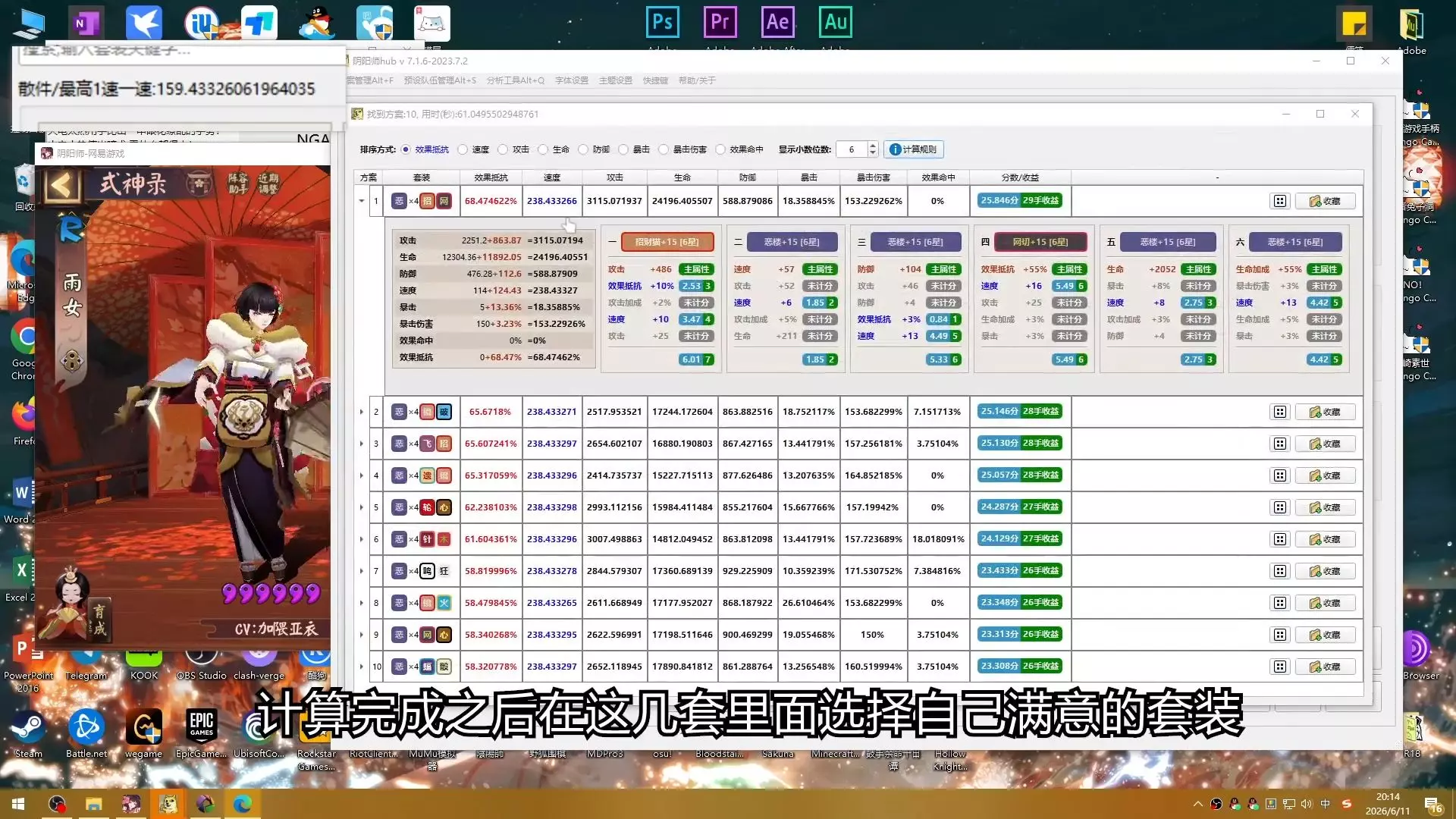Expand scheme 6 row

click(x=362, y=539)
